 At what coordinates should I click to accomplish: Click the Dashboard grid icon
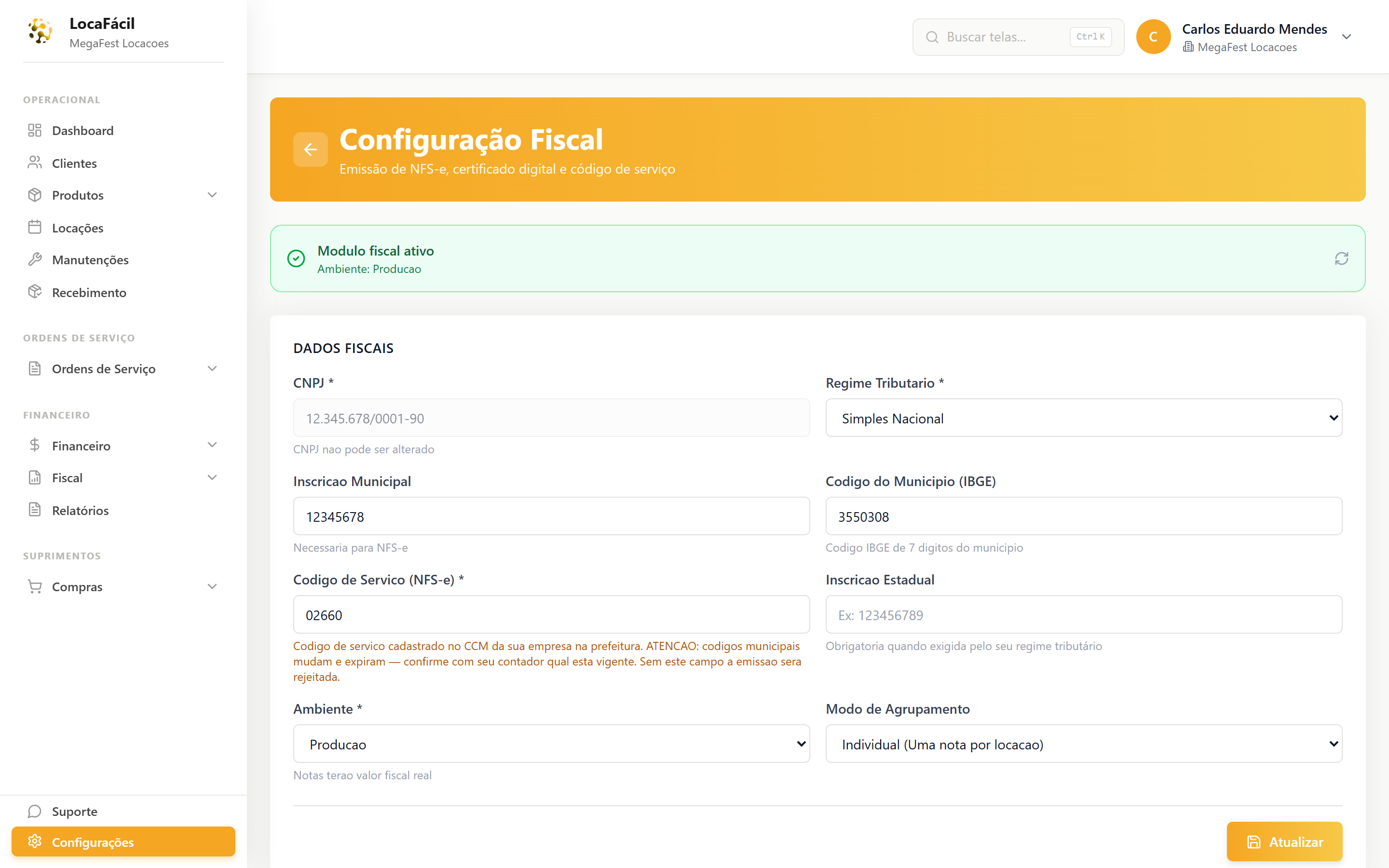34,130
